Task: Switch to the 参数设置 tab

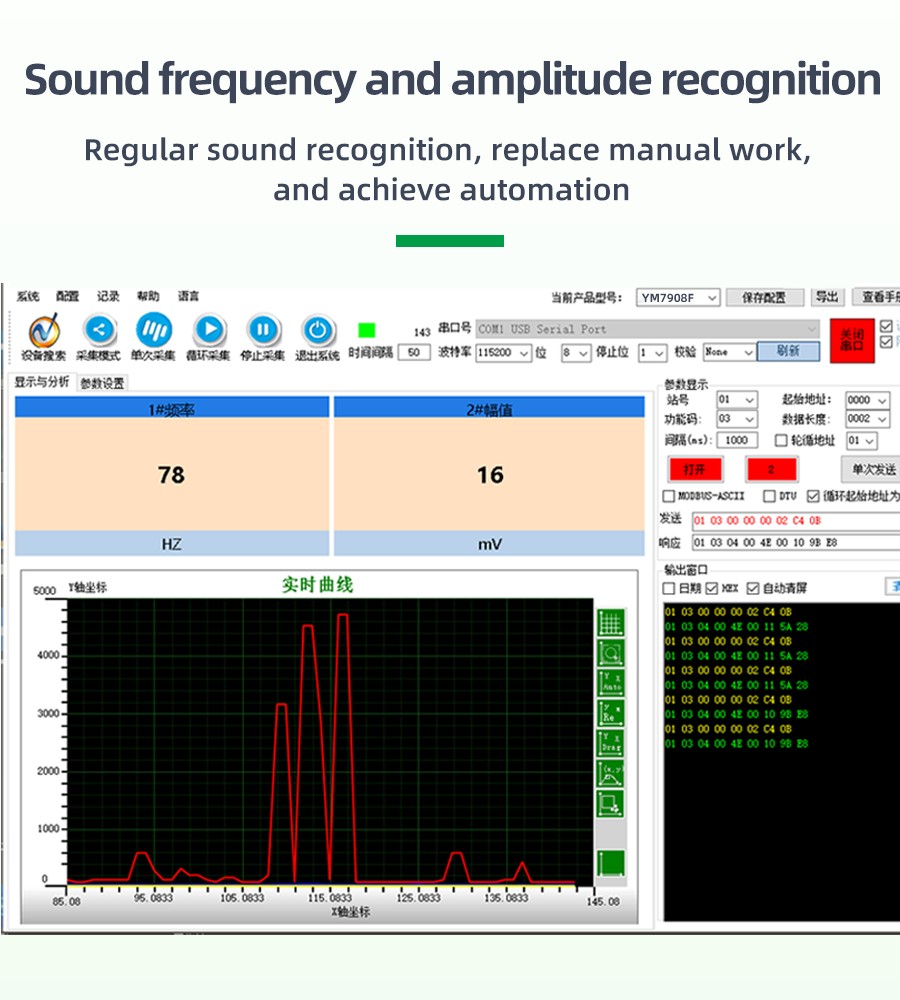Action: pyautogui.click(x=102, y=383)
